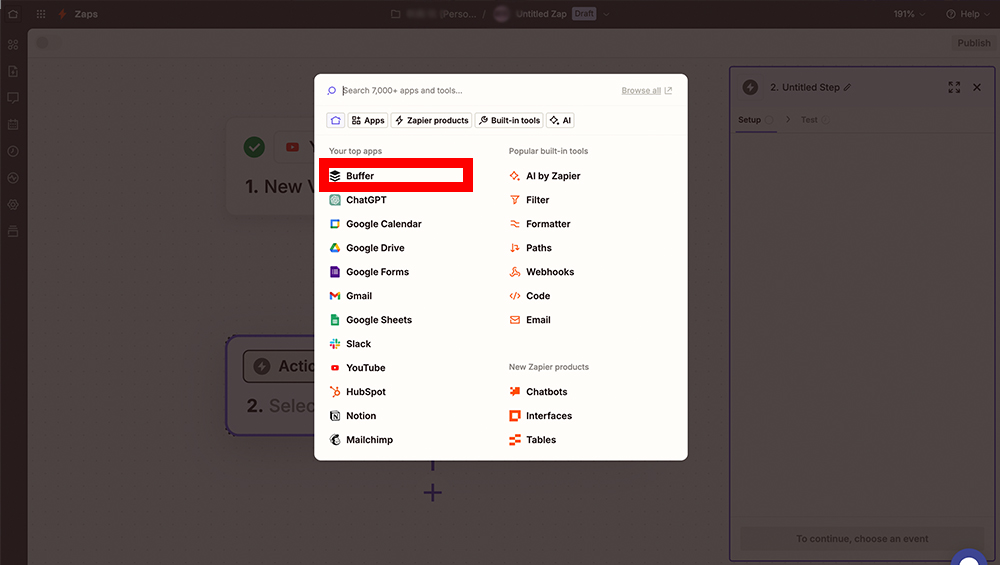1000x565 pixels.
Task: Select the Email tool icon
Action: tap(515, 319)
